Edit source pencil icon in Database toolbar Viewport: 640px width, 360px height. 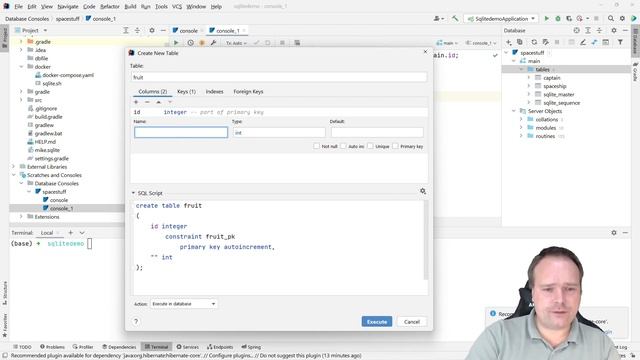pyautogui.click(x=582, y=42)
